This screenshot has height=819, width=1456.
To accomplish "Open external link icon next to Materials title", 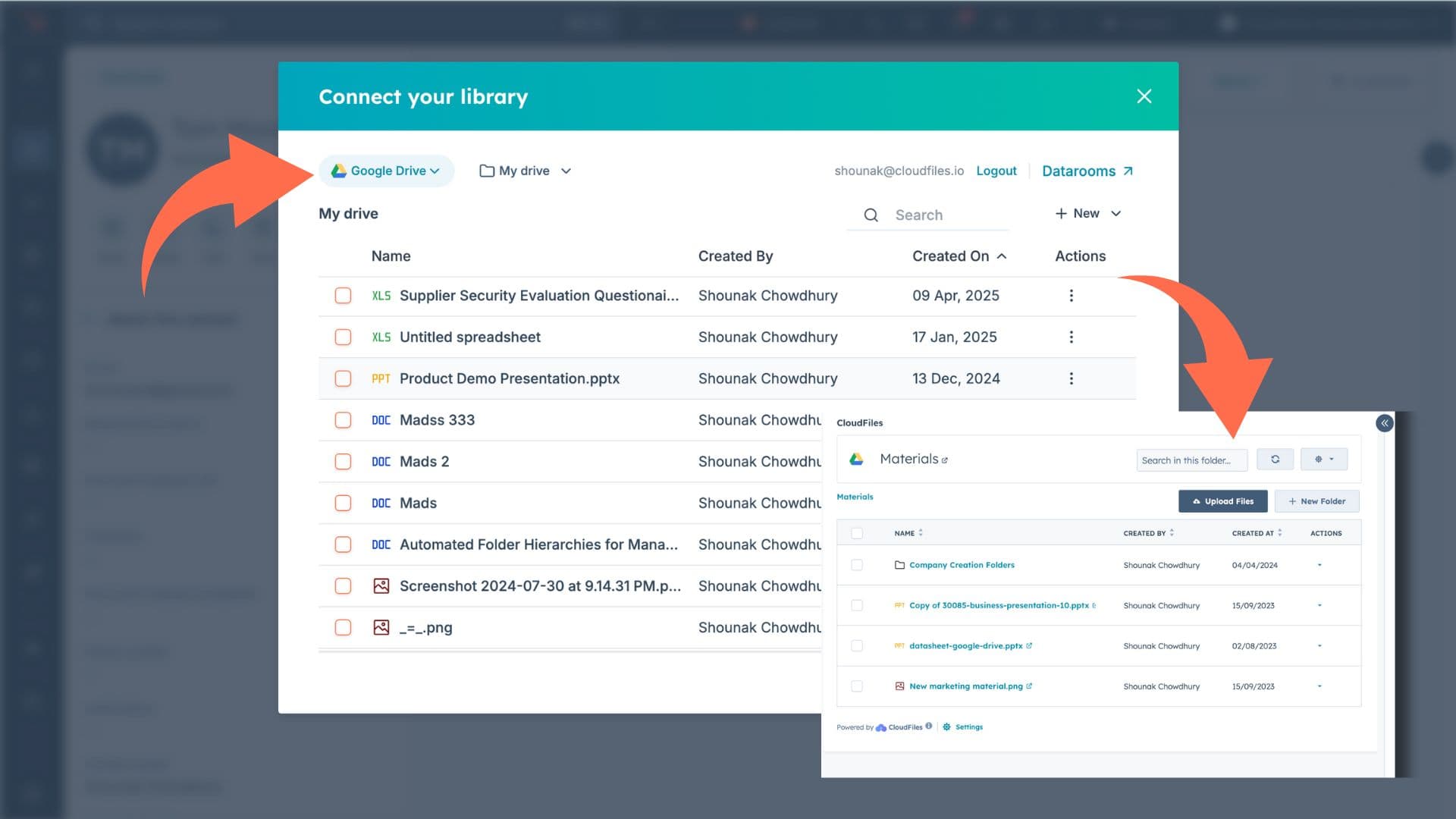I will point(945,460).
